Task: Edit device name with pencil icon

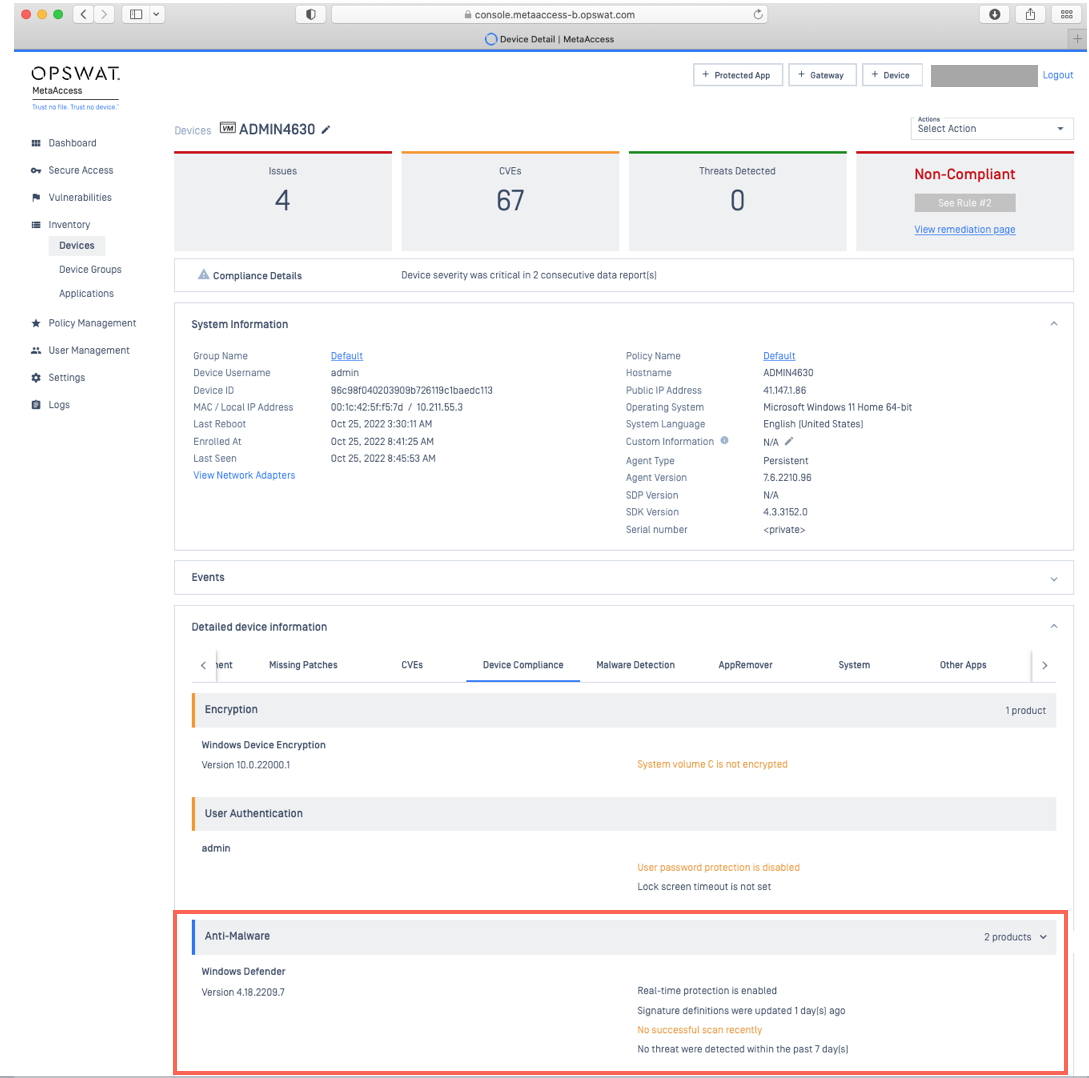Action: [326, 129]
